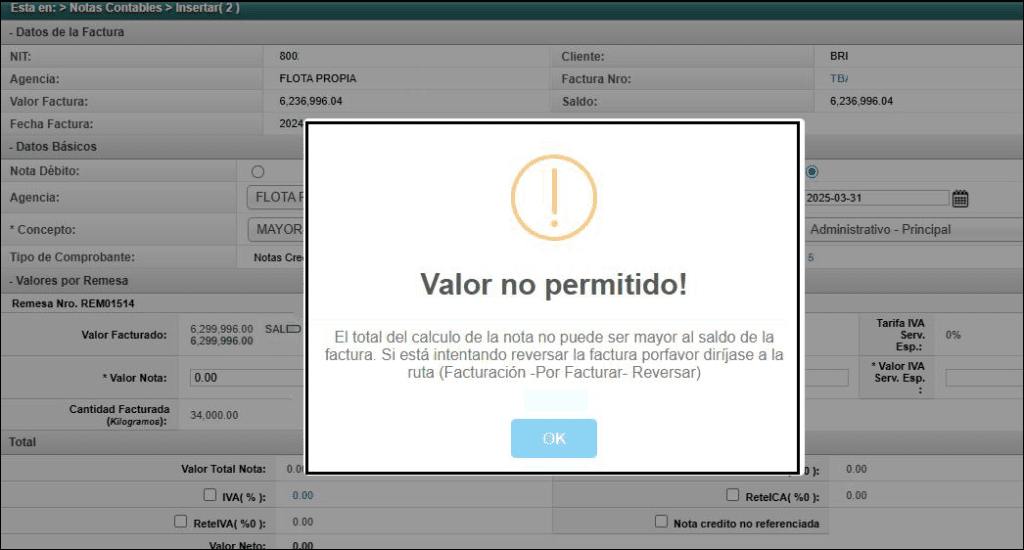
Task: Click the OK button in the alert
Action: click(553, 439)
